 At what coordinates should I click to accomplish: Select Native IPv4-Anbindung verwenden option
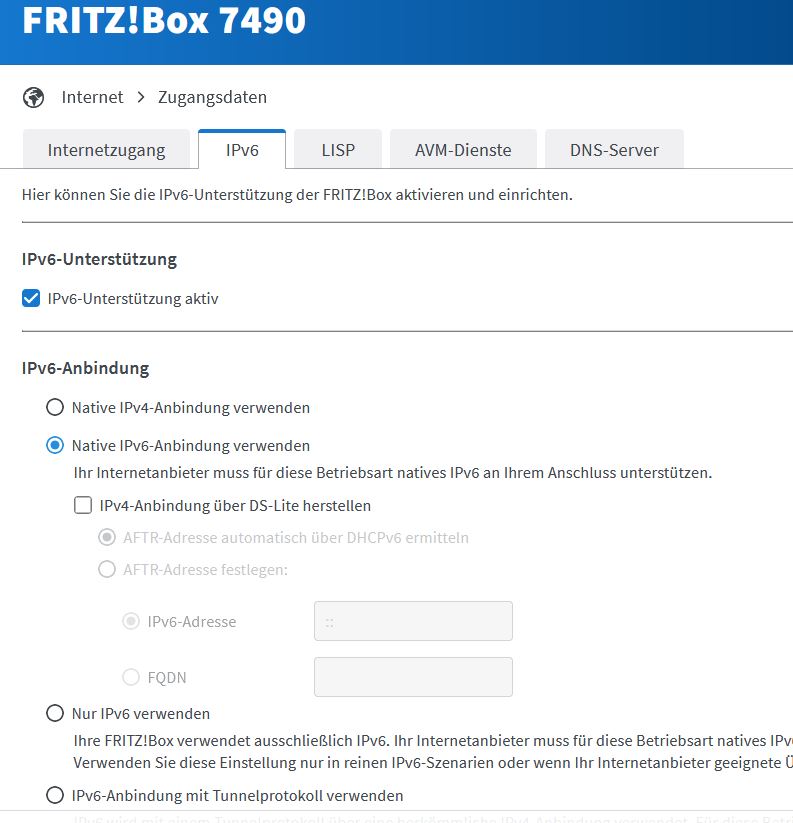(56, 408)
